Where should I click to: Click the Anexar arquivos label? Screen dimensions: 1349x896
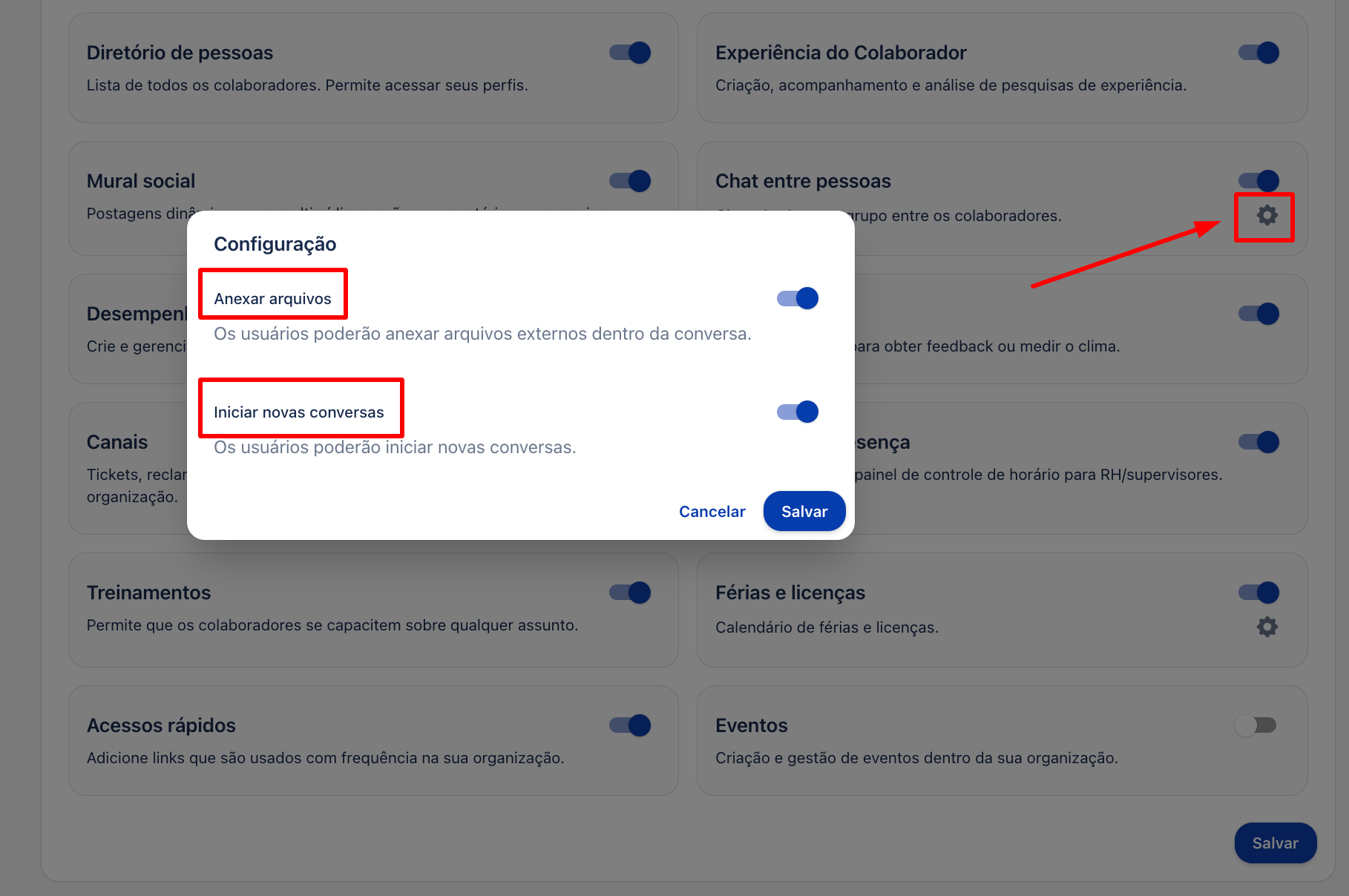[x=272, y=298]
